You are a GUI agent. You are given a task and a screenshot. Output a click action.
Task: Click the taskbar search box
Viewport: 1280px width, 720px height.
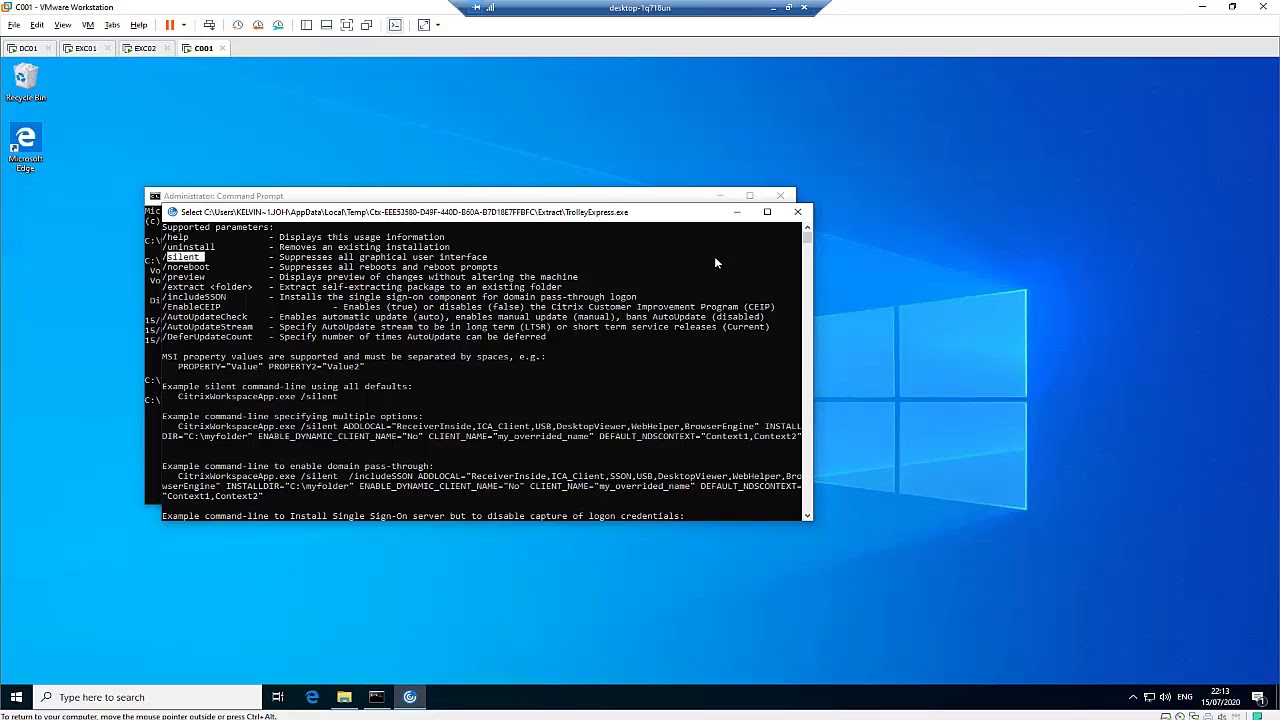click(x=147, y=697)
